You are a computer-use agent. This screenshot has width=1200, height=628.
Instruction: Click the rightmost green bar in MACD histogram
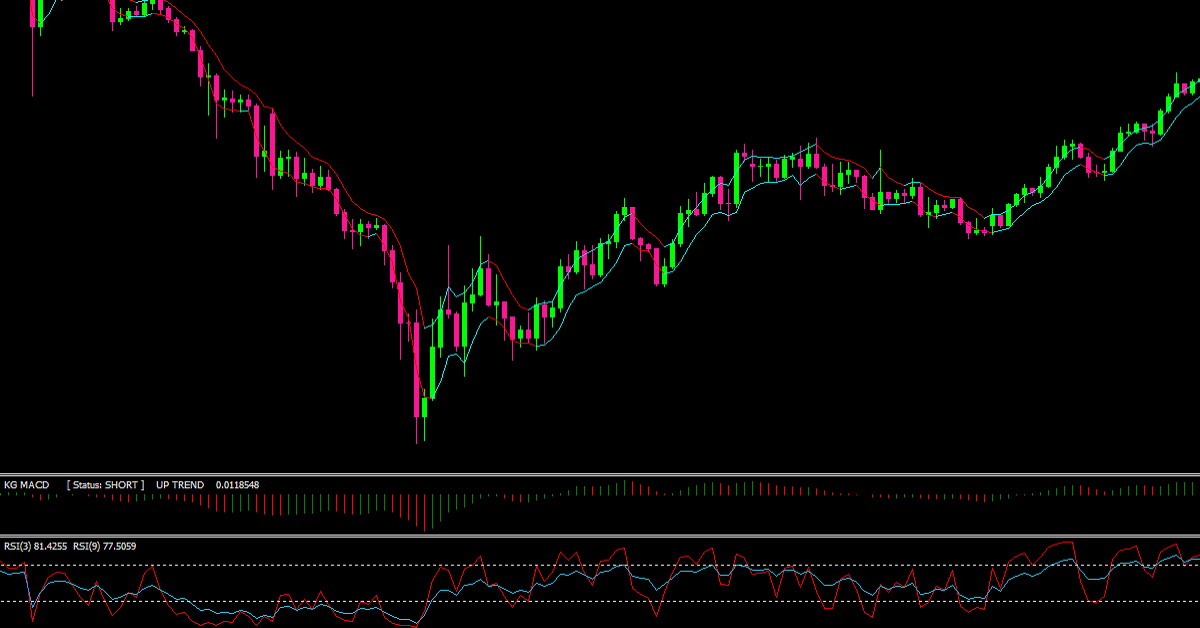click(x=1193, y=488)
